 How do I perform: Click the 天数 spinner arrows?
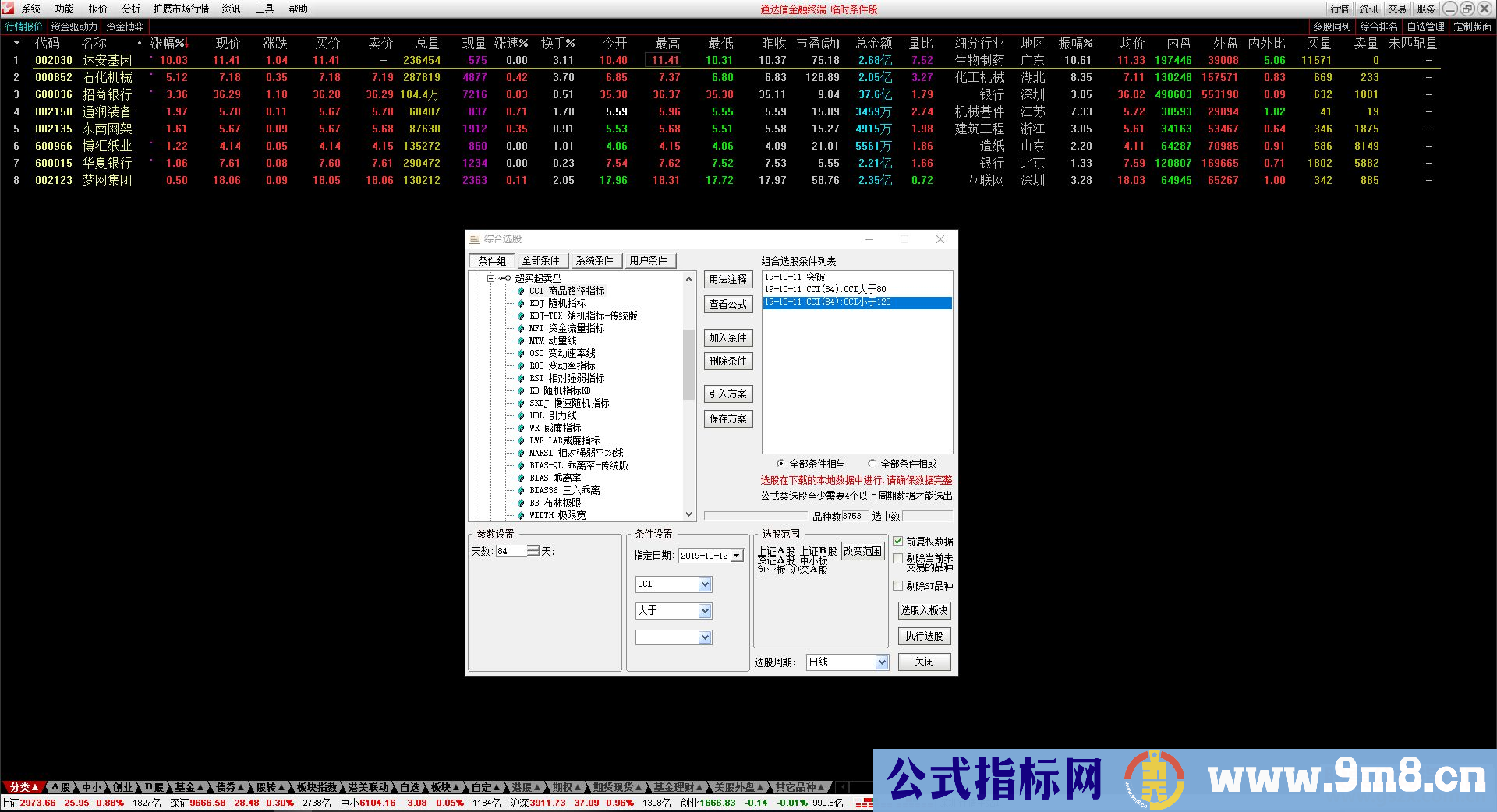click(533, 551)
